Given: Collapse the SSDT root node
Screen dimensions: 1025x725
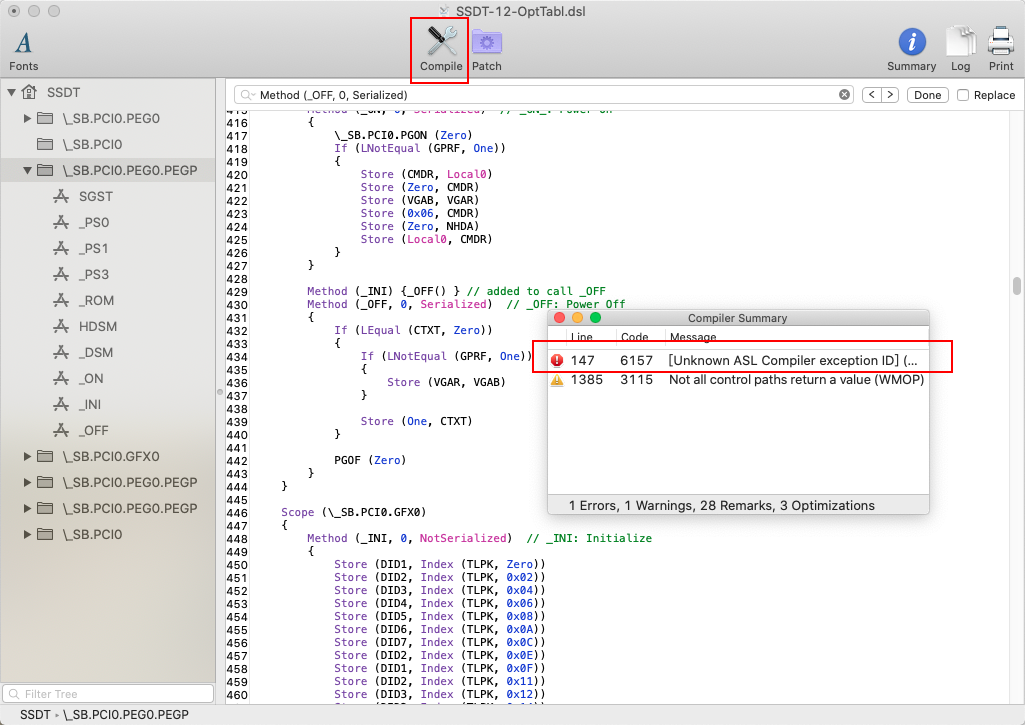Looking at the screenshot, I should pos(11,93).
